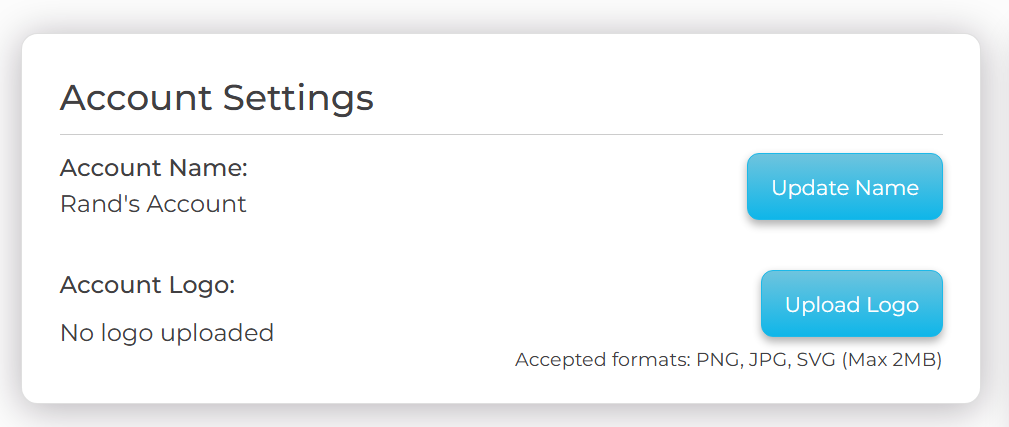This screenshot has width=1009, height=427.
Task: Click "PNG" in the accepted formats note
Action: click(x=717, y=360)
